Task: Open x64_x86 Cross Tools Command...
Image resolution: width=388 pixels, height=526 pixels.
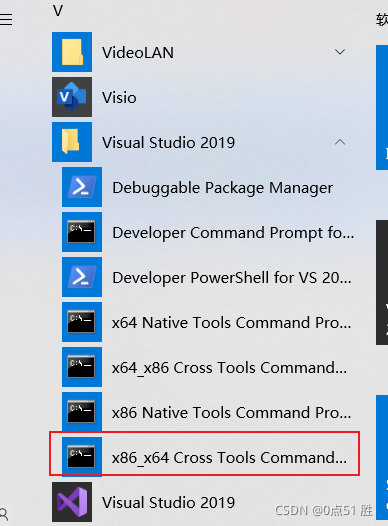Action: pos(229,368)
